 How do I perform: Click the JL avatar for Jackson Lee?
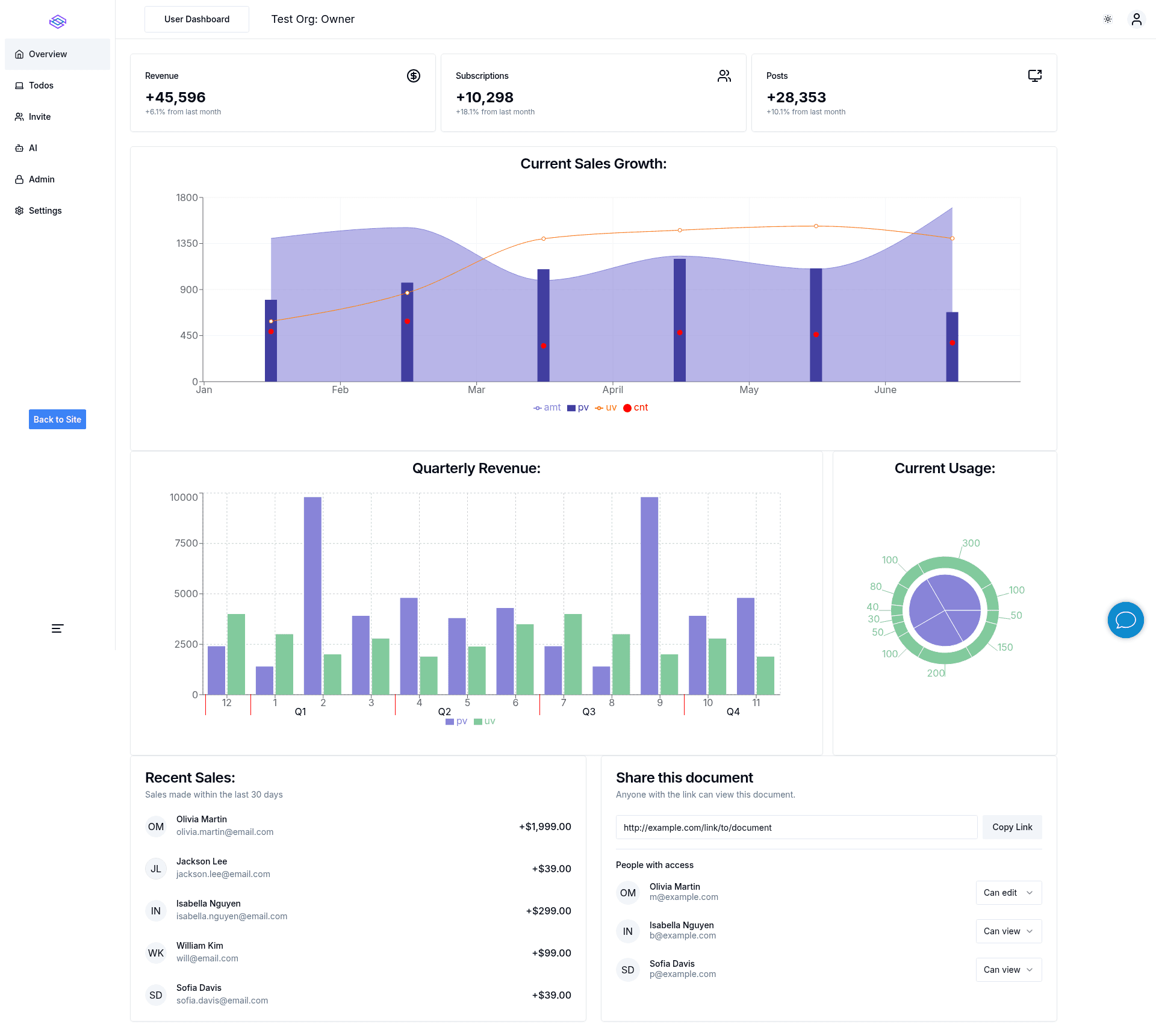coord(156,869)
